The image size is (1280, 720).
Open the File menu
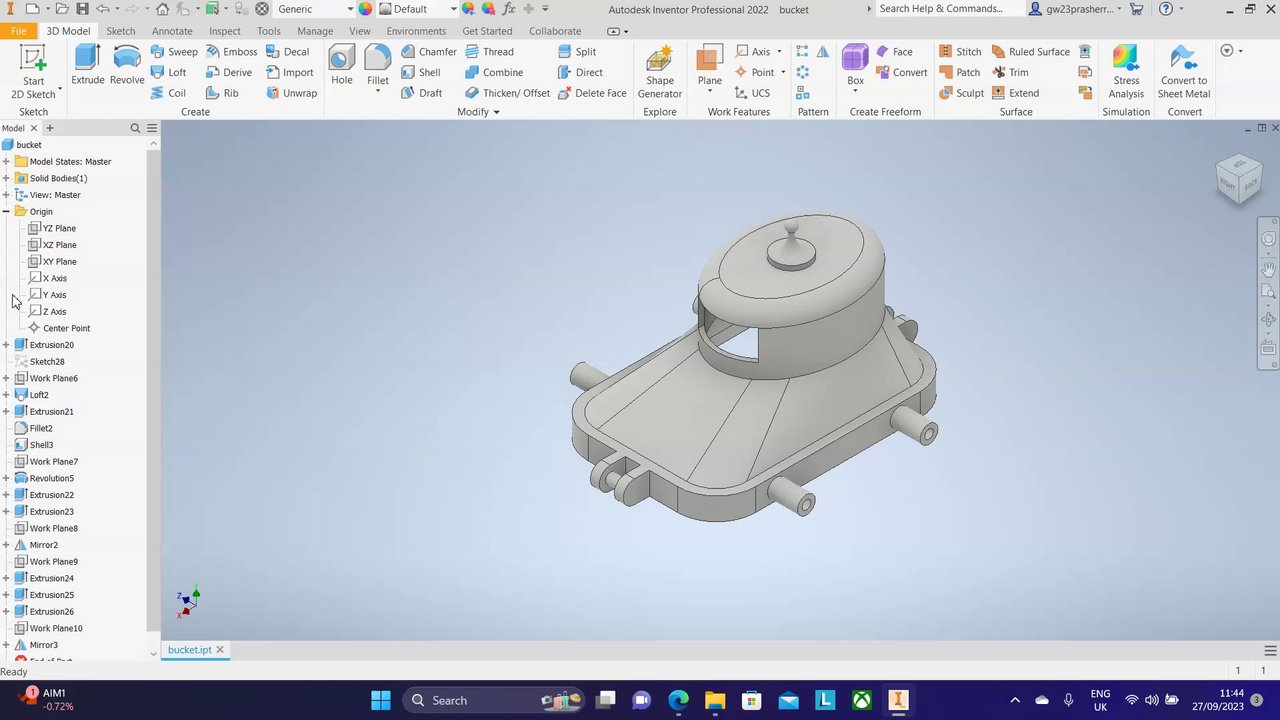[19, 31]
